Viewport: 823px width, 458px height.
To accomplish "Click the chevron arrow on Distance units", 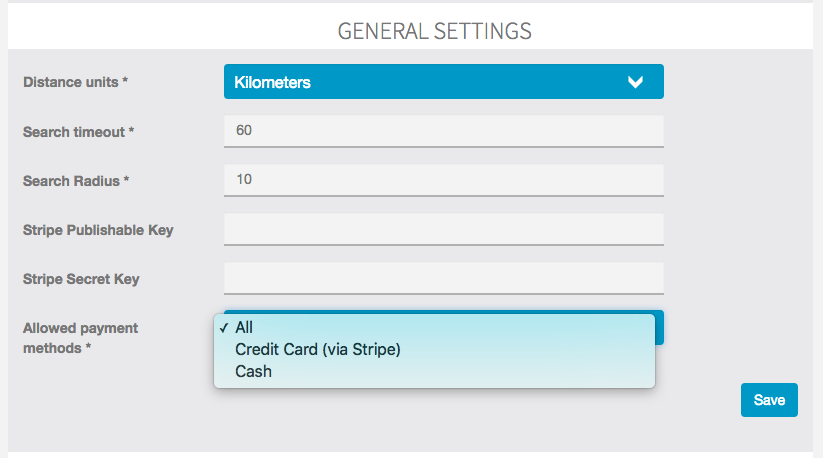I will coord(635,82).
